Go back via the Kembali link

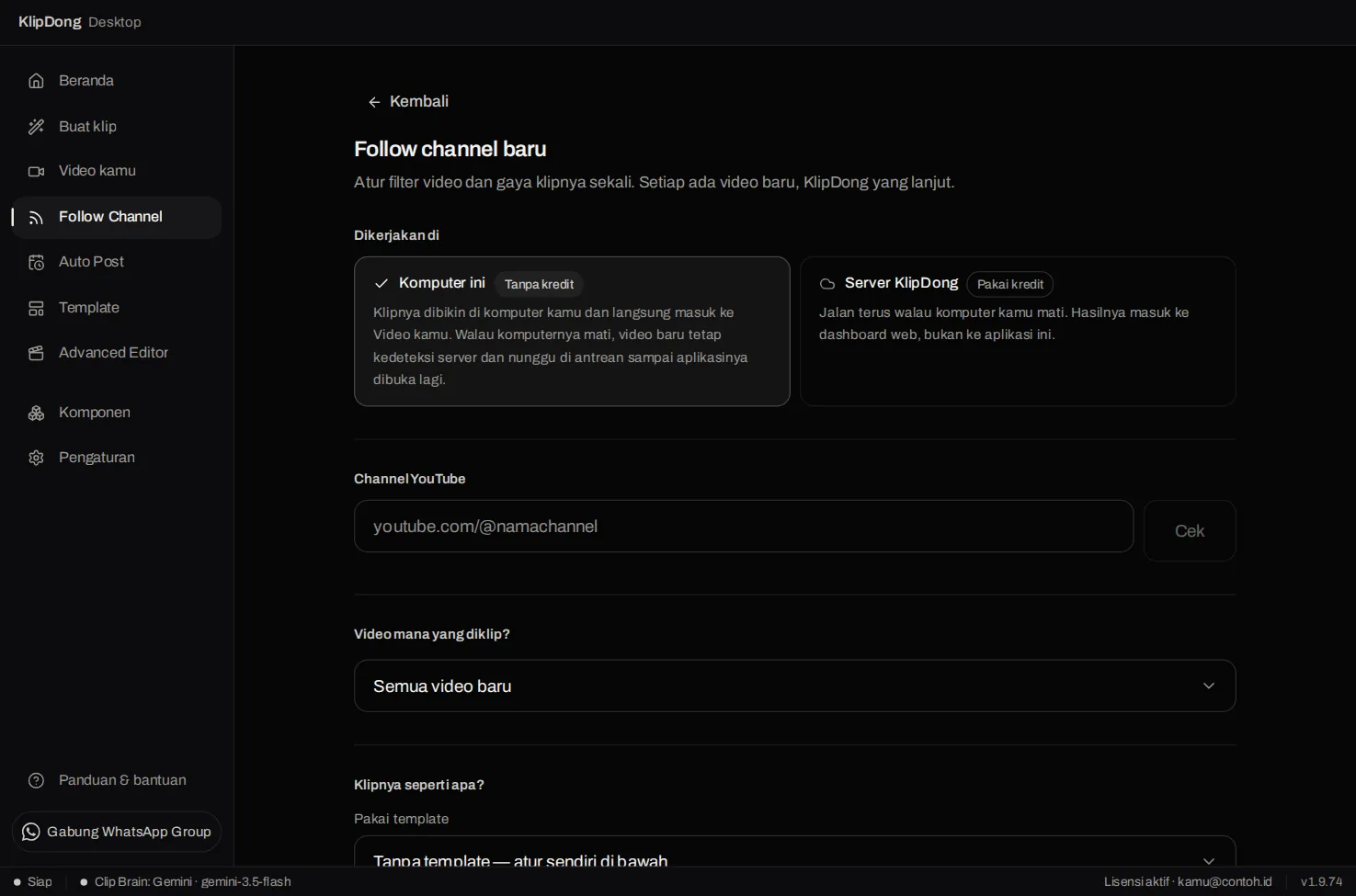tap(408, 101)
